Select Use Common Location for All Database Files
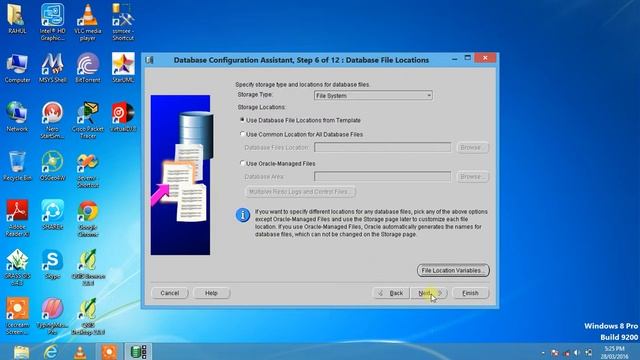640x360 pixels. pos(302,134)
